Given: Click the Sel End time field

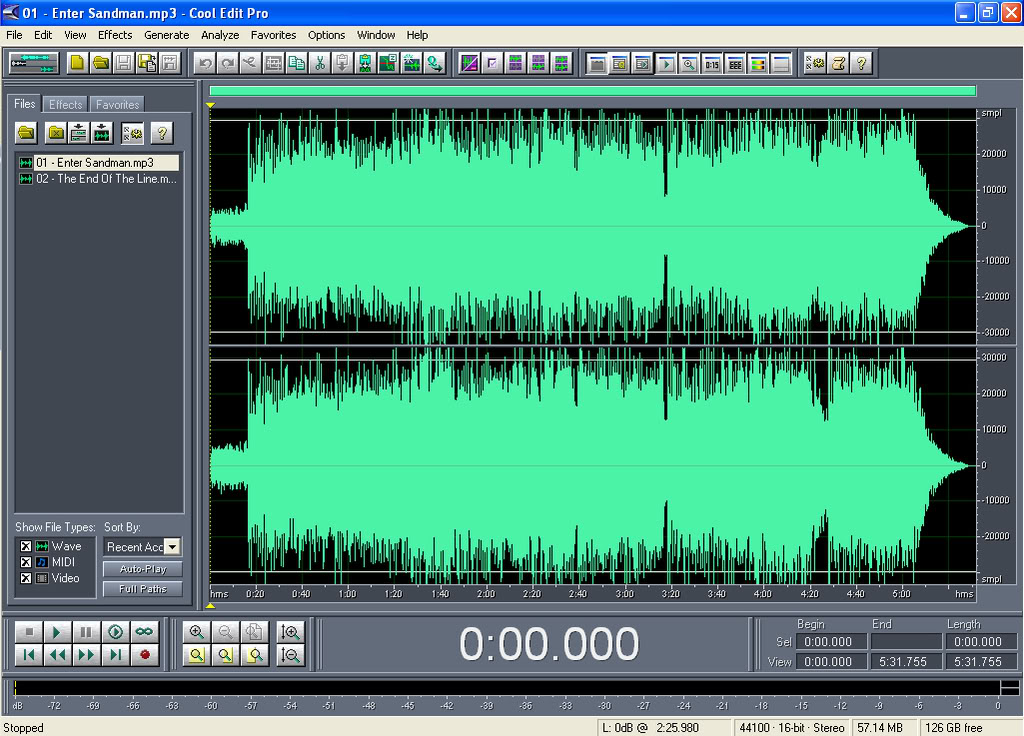Looking at the screenshot, I should (x=906, y=642).
